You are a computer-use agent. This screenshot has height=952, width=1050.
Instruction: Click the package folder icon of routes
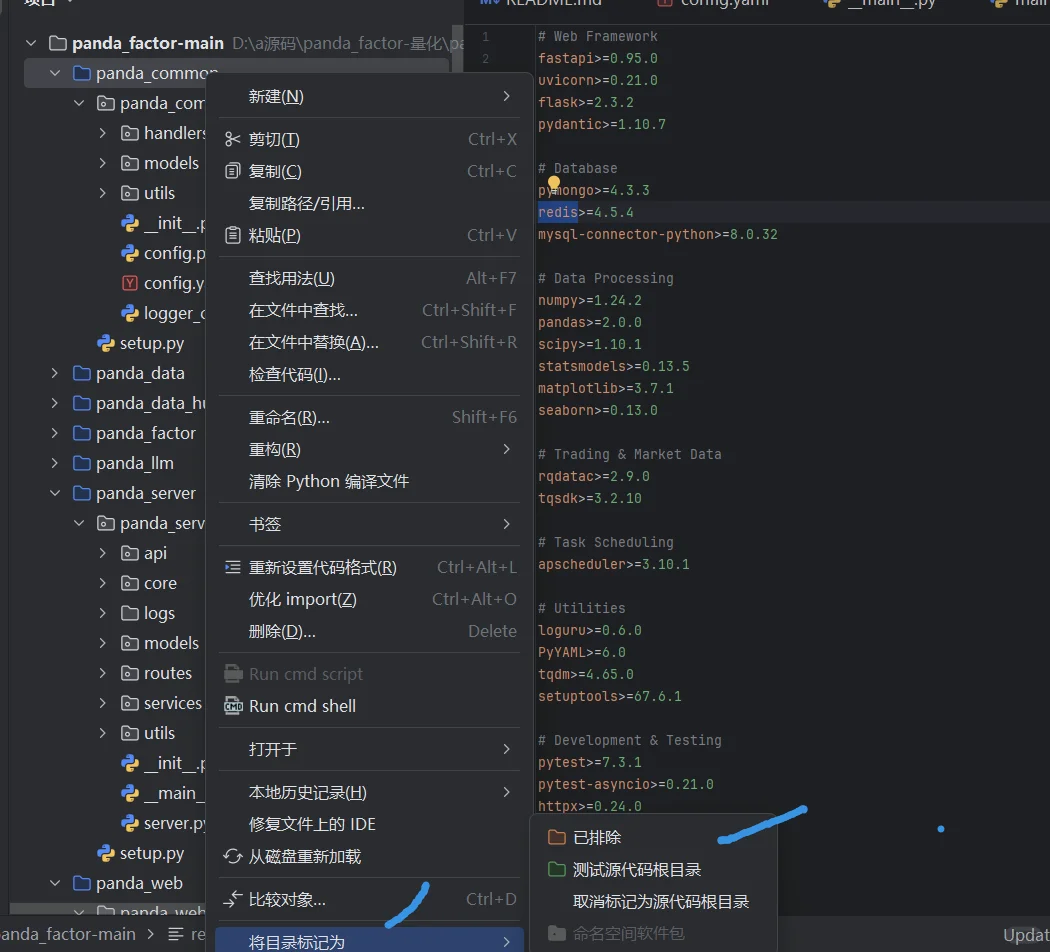coord(130,673)
